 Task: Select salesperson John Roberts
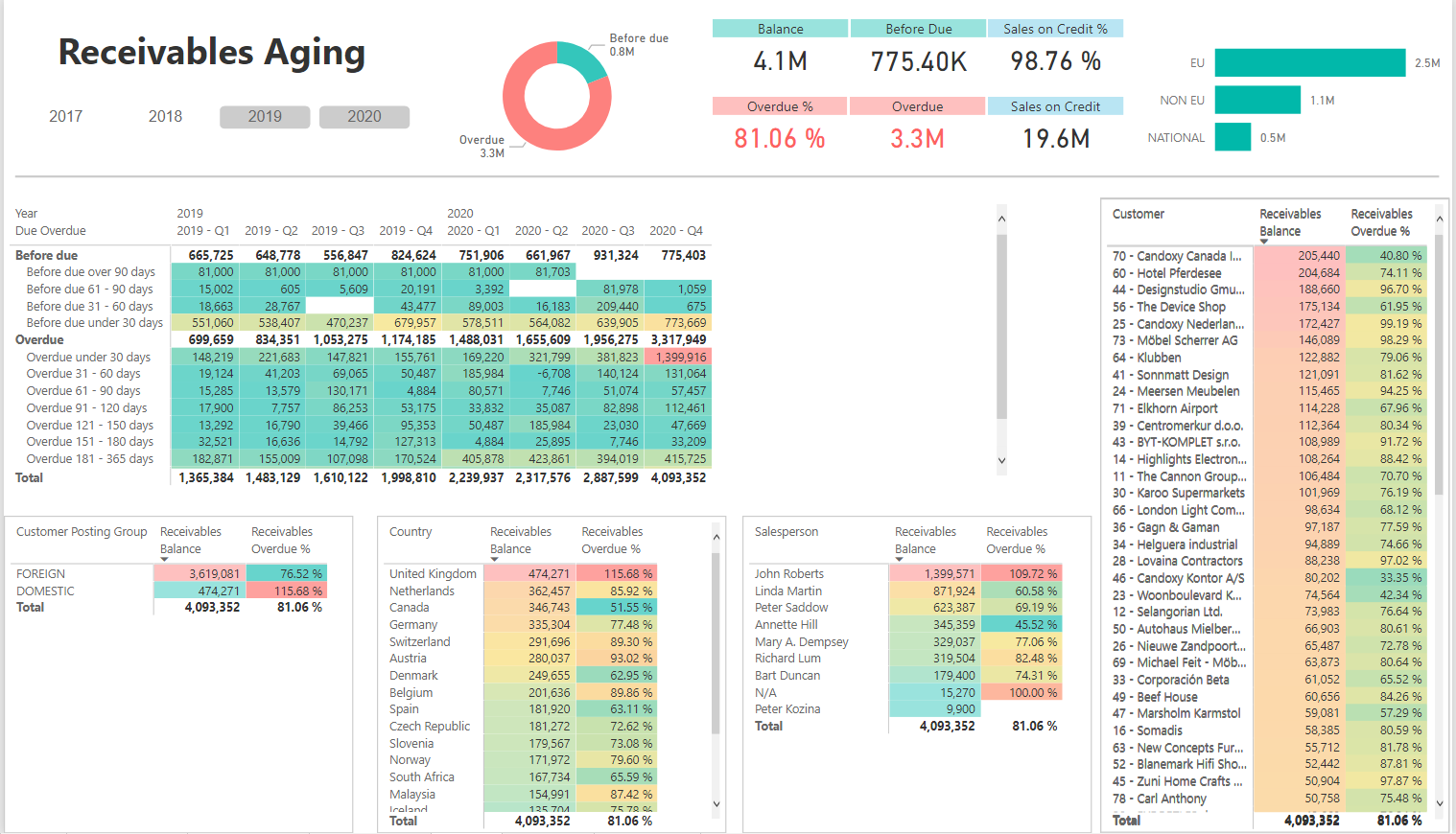coord(789,573)
